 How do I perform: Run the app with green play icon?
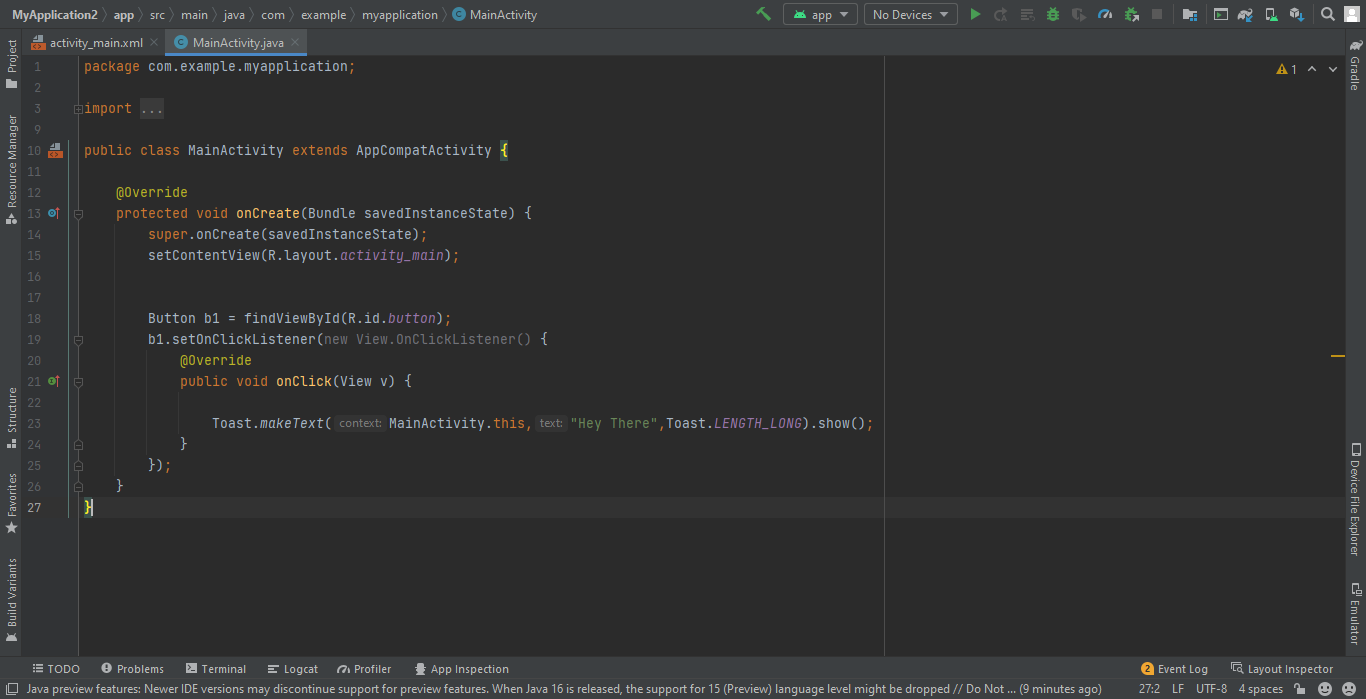[976, 14]
